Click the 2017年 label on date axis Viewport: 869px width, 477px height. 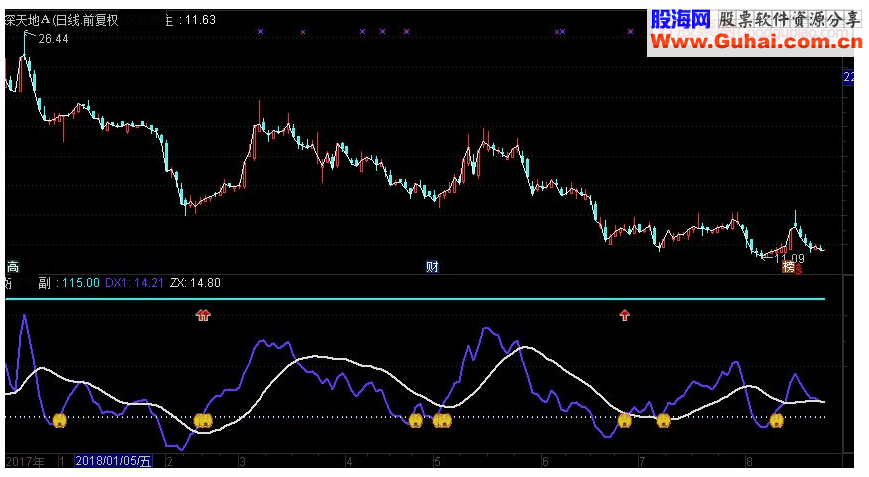[x=25, y=461]
